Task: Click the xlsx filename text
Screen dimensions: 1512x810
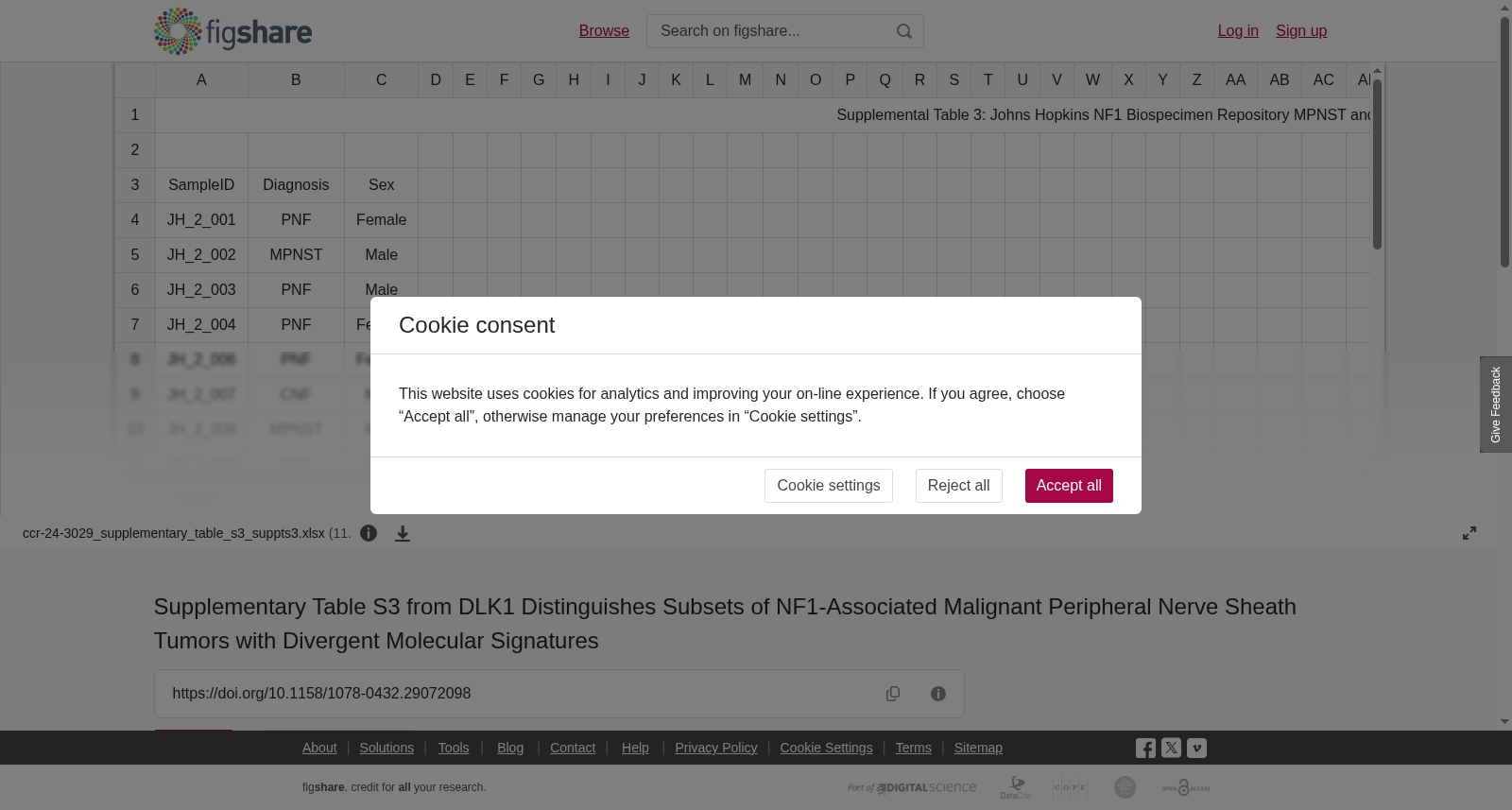Action: (x=174, y=533)
